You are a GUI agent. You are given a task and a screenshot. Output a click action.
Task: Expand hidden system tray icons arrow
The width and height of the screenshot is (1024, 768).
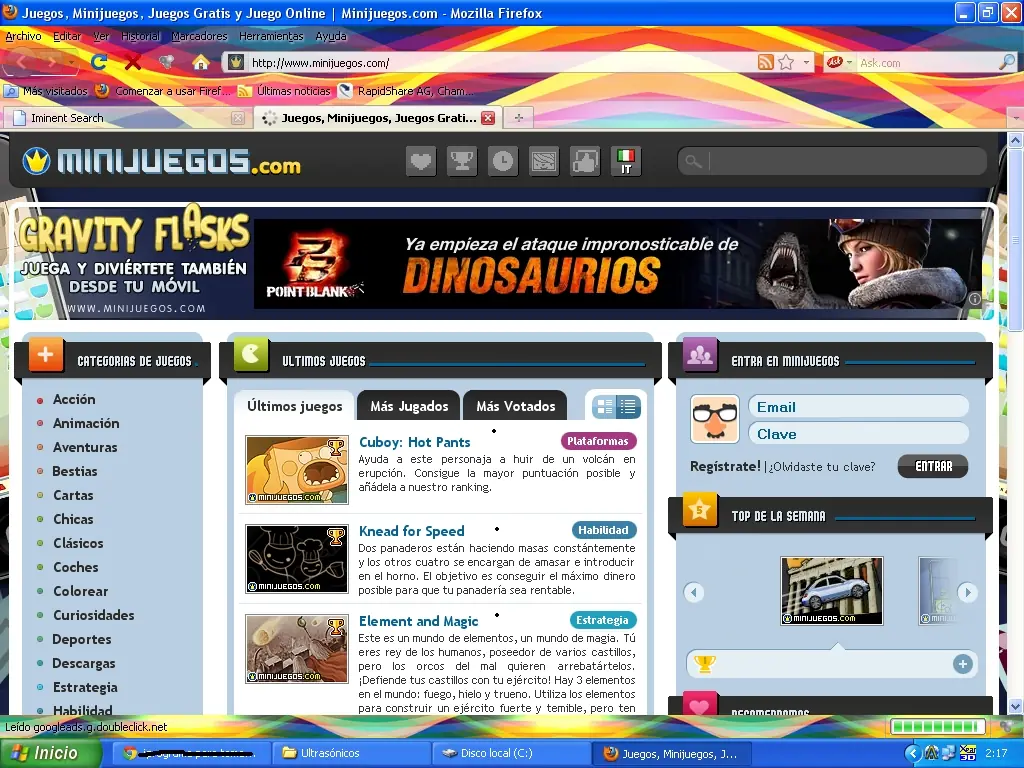pos(913,753)
